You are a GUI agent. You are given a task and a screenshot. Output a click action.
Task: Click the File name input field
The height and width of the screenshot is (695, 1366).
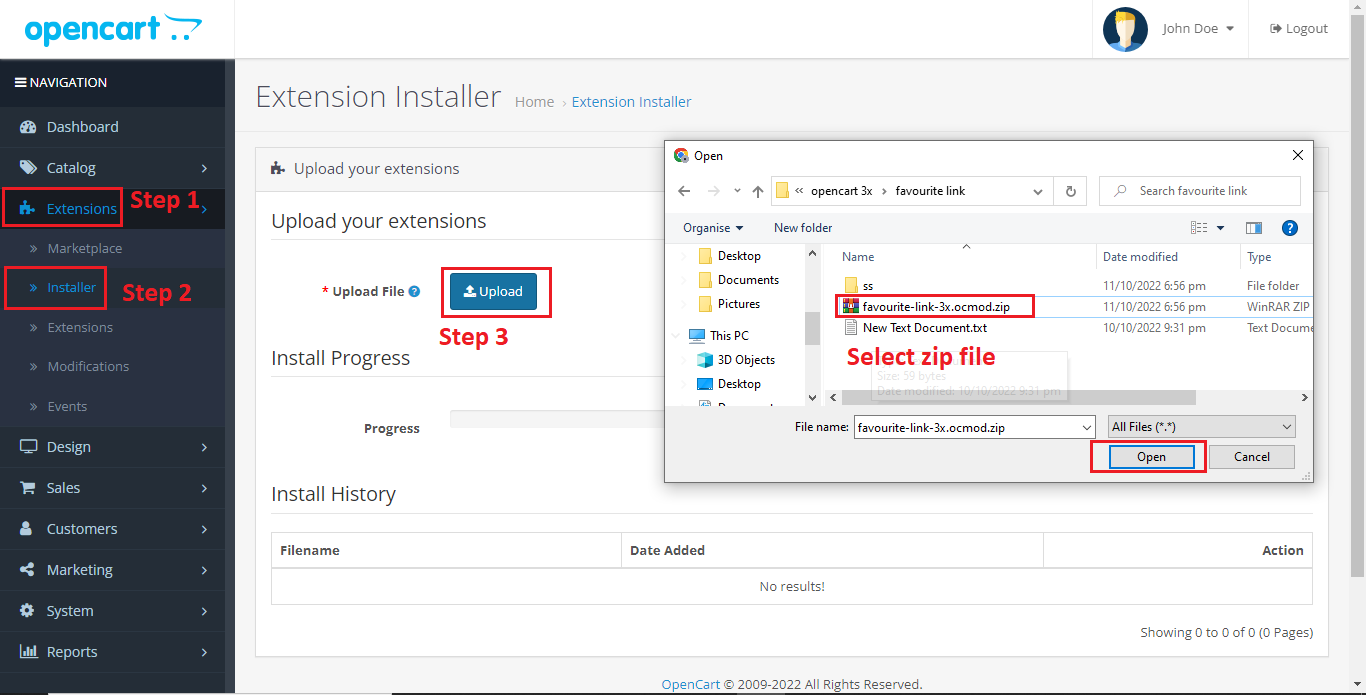coord(966,427)
